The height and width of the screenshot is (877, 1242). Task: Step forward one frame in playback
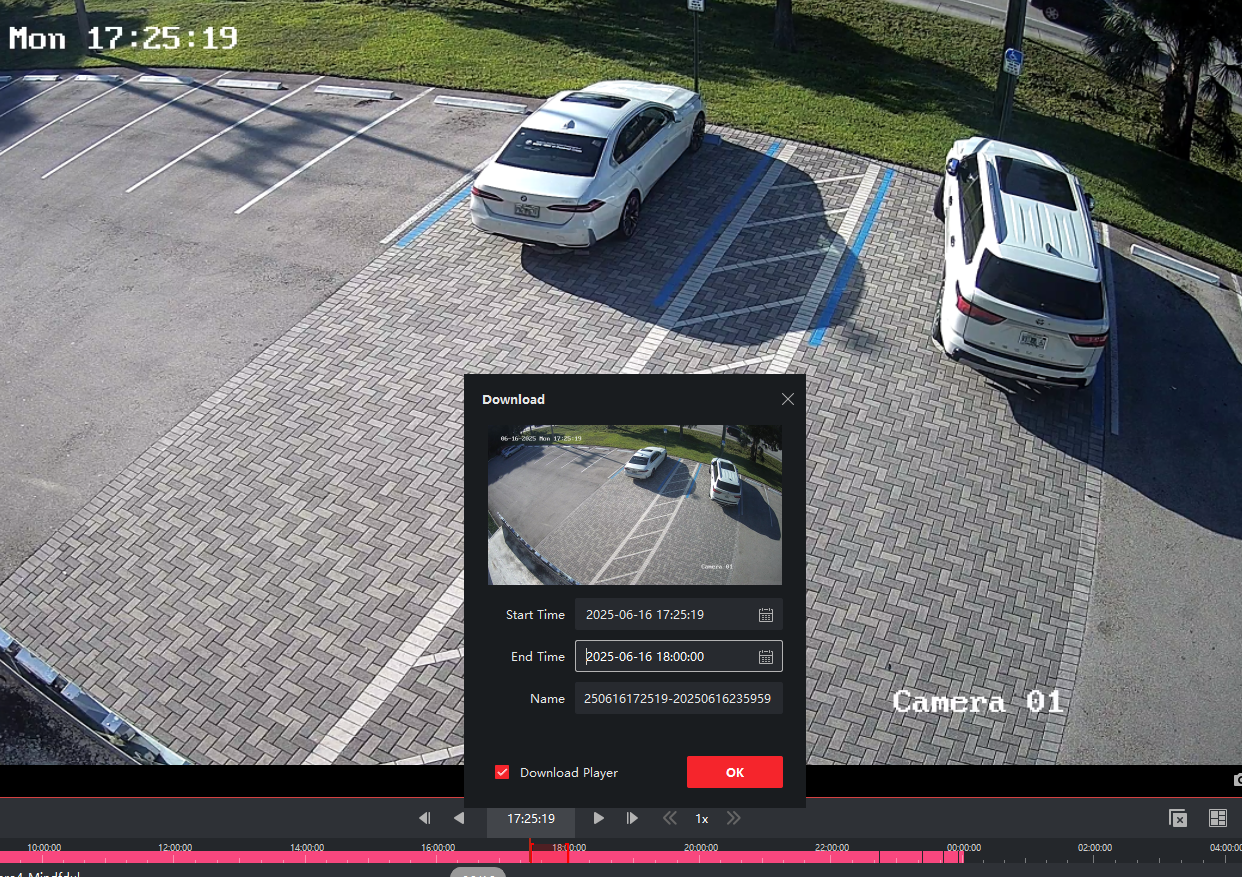pyautogui.click(x=632, y=818)
